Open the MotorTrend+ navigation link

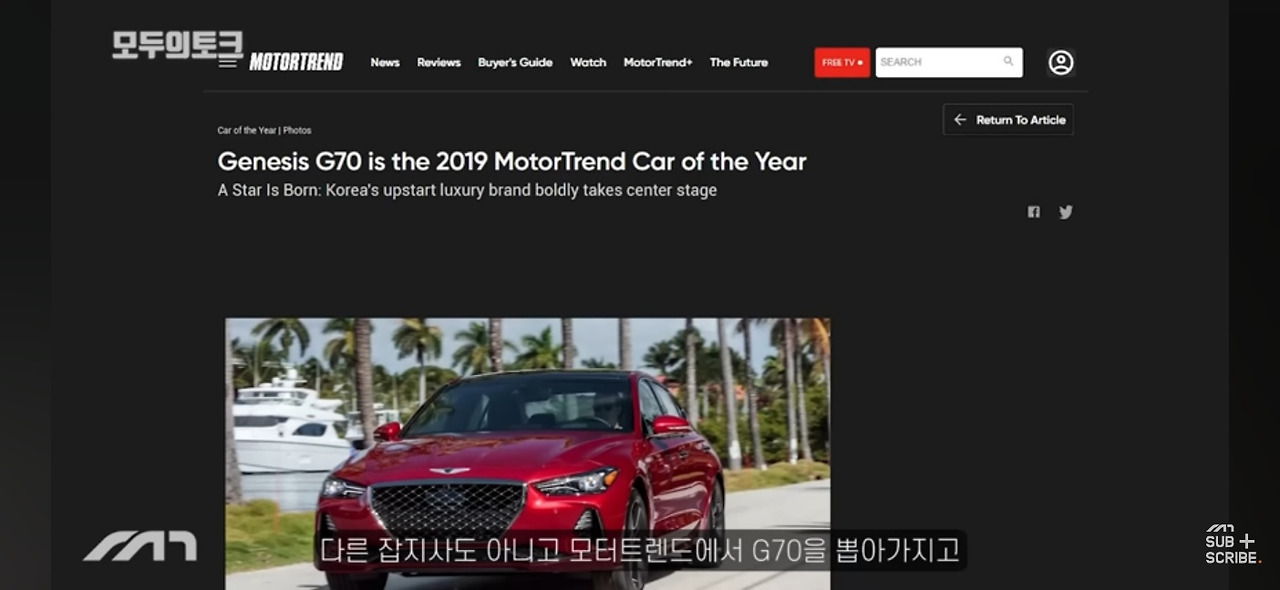coord(658,62)
